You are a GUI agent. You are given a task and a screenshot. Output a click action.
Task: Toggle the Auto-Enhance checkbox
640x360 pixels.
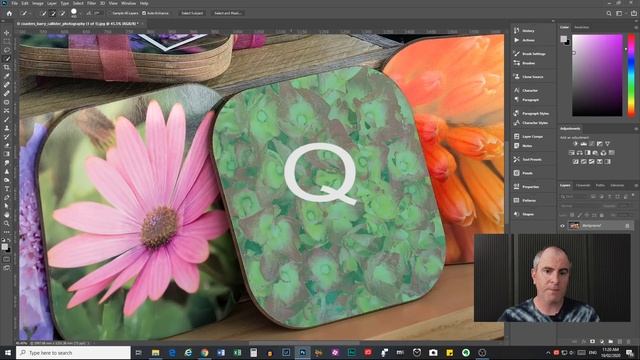tap(144, 13)
